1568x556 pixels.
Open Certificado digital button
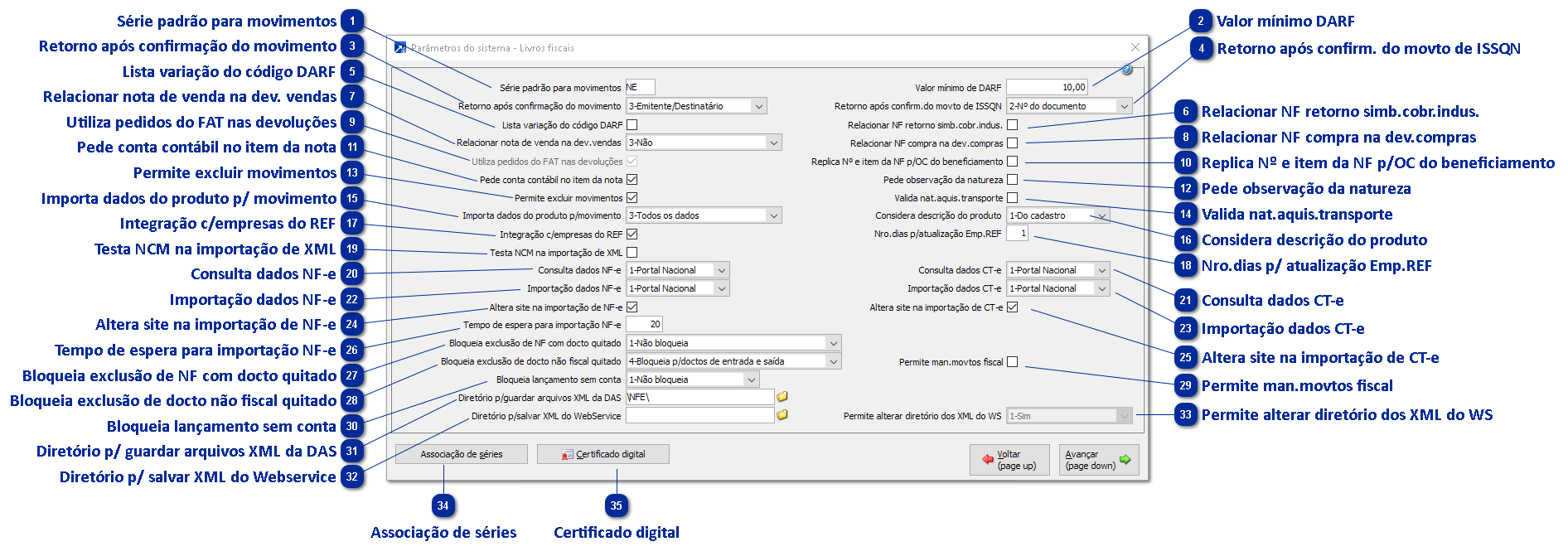603,454
